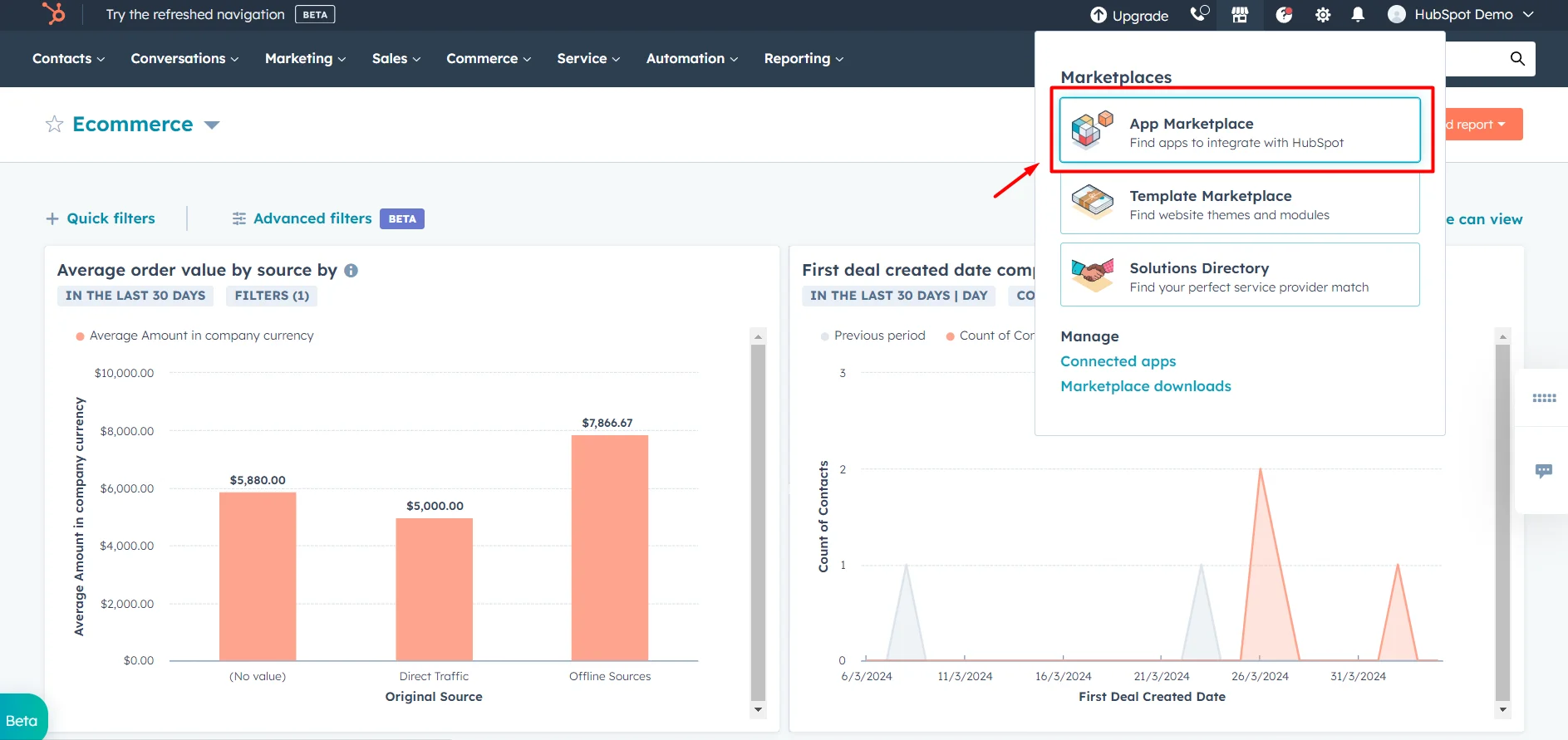Click the $5,880.00 bar label

coord(258,480)
